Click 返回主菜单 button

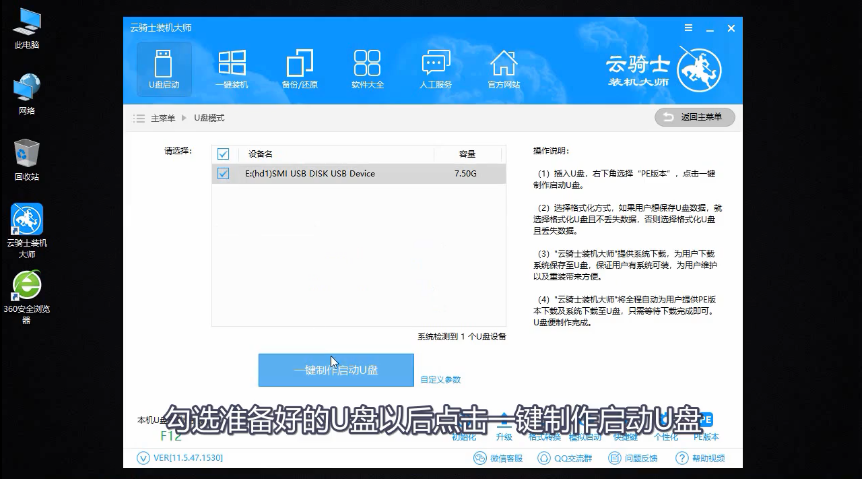(694, 117)
